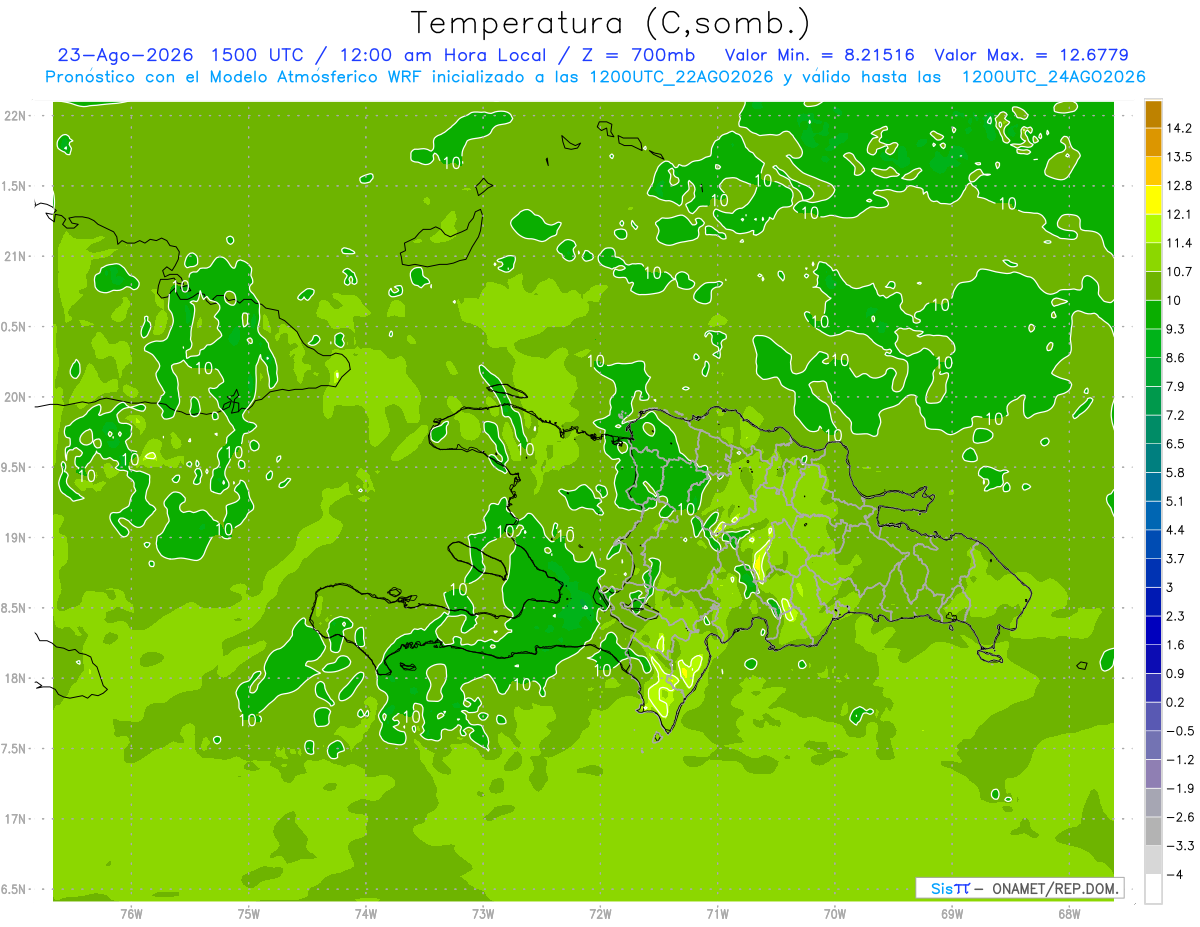This screenshot has height=927, width=1200.
Task: Click the "21N" latitude axis label
Action: coord(16,256)
